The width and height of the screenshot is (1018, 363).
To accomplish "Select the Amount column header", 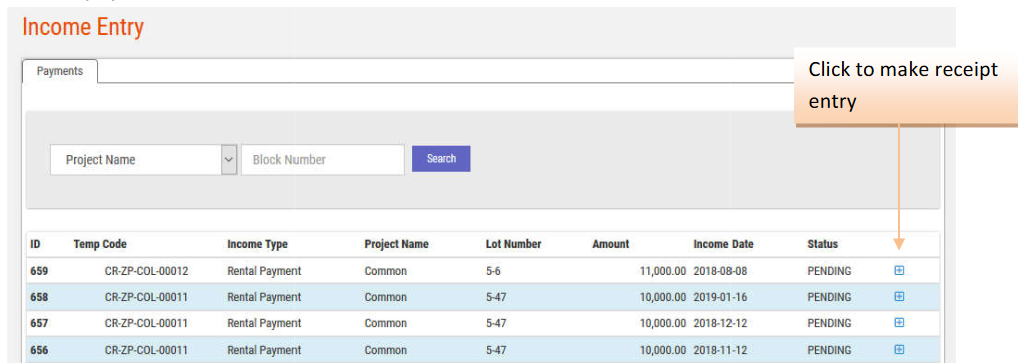I will click(611, 244).
